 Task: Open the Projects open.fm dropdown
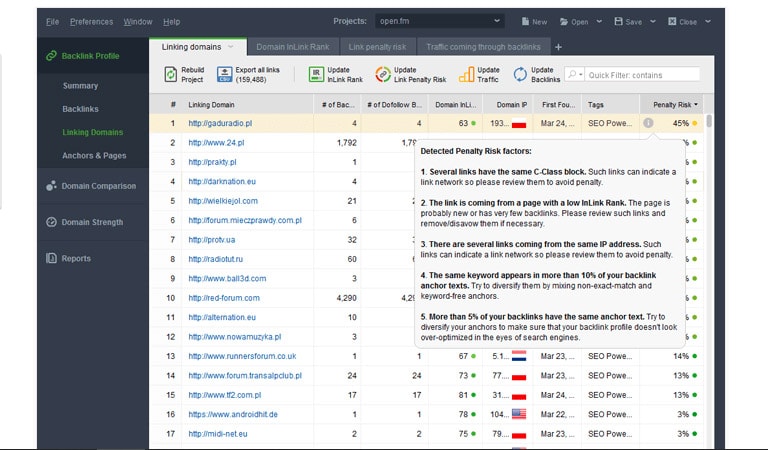pos(440,21)
